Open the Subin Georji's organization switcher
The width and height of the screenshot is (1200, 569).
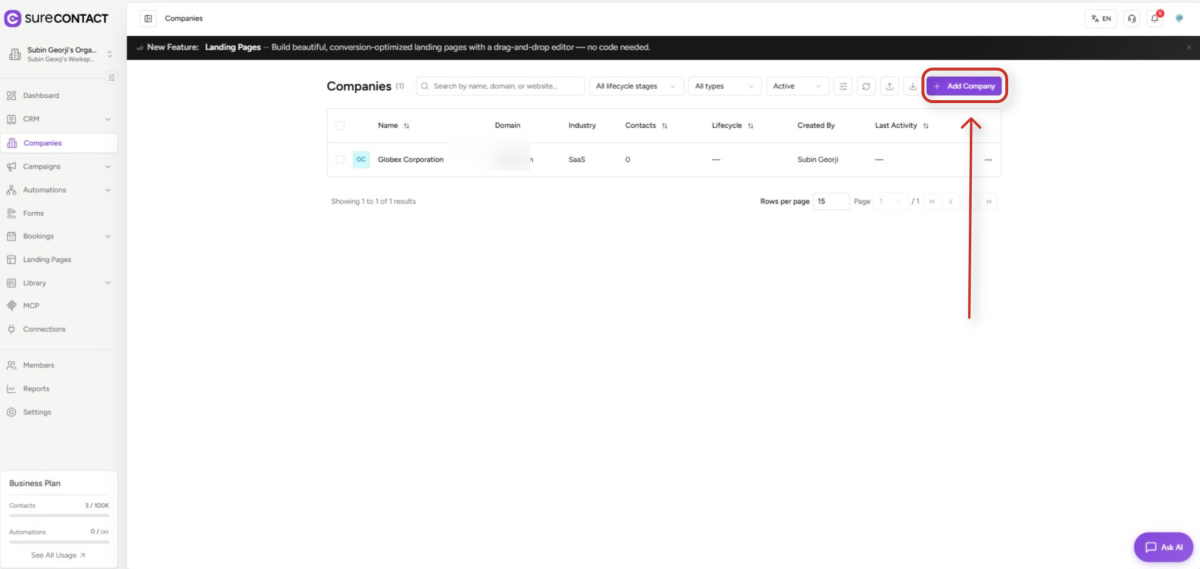(x=60, y=54)
